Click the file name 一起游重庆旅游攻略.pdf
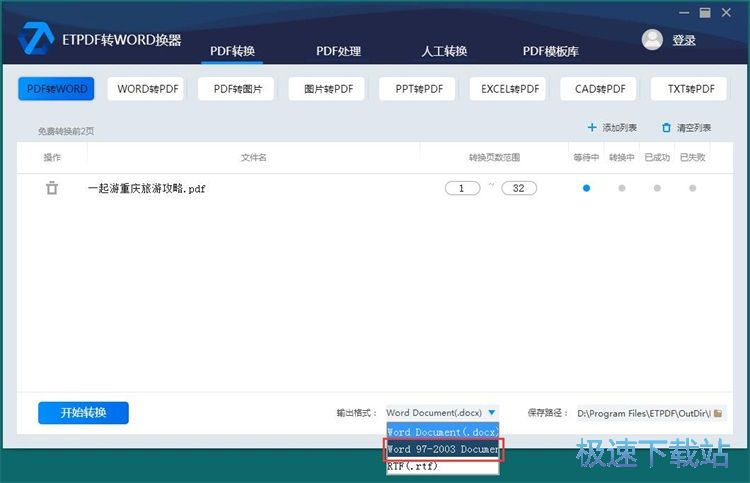Viewport: 750px width, 483px height. (146, 188)
